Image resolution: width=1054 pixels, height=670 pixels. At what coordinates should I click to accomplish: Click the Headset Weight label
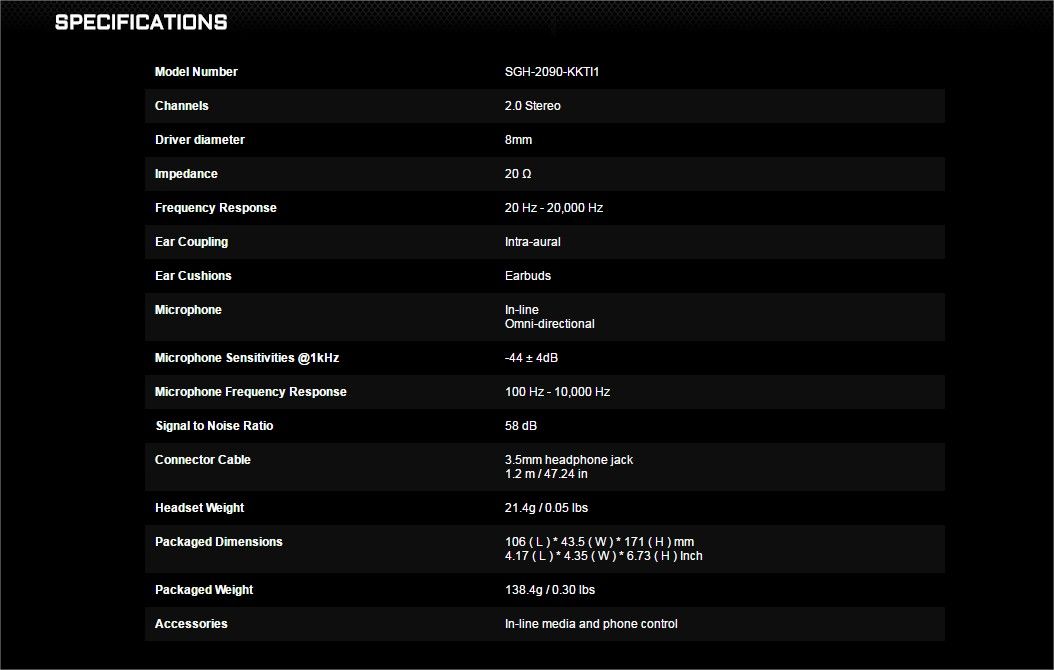click(x=199, y=508)
